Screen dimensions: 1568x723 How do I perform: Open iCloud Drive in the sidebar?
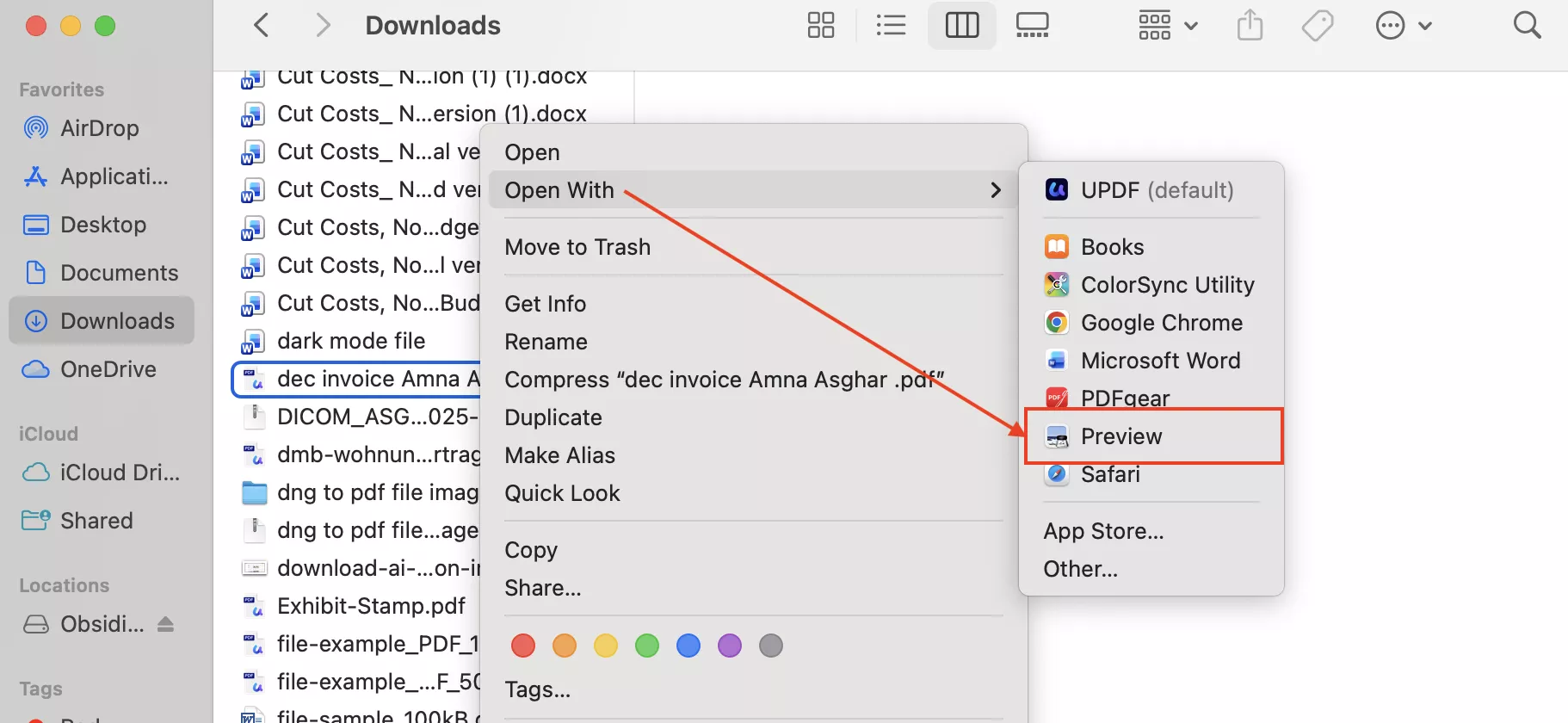pos(102,473)
